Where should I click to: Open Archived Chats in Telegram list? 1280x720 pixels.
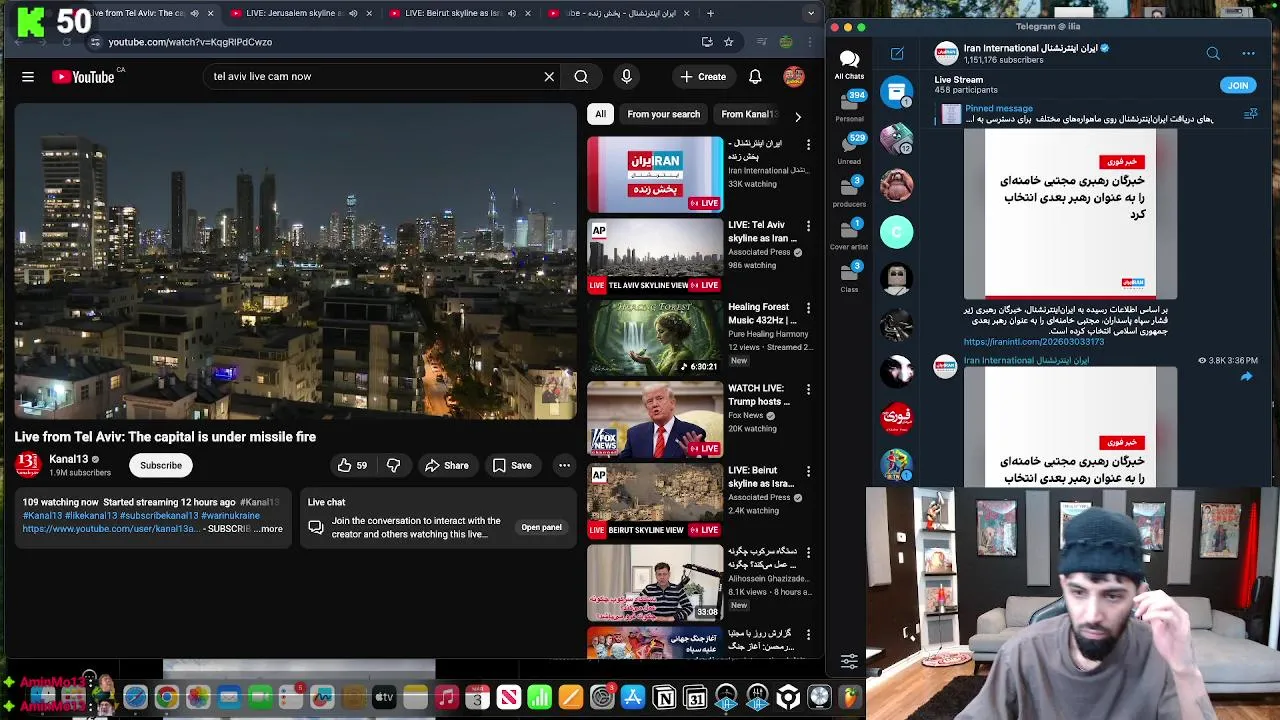[x=897, y=92]
